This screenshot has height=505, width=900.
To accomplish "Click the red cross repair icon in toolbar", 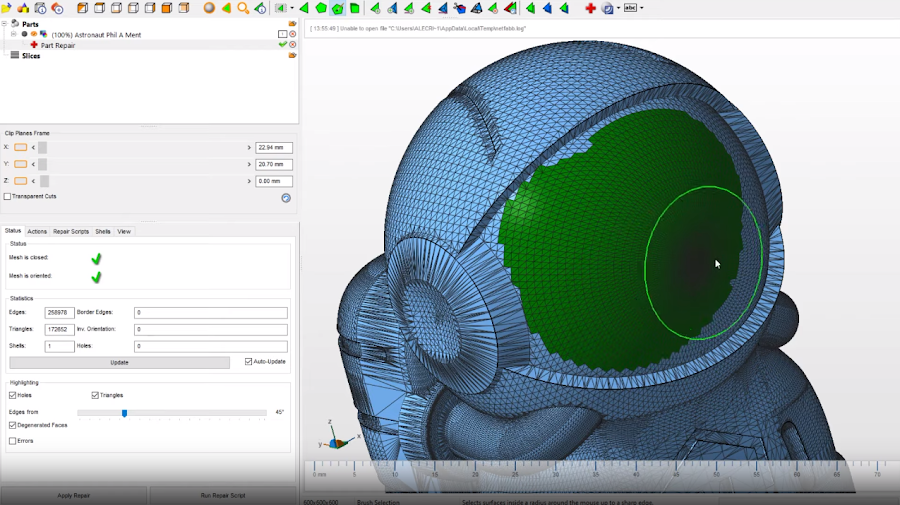I will [x=590, y=8].
